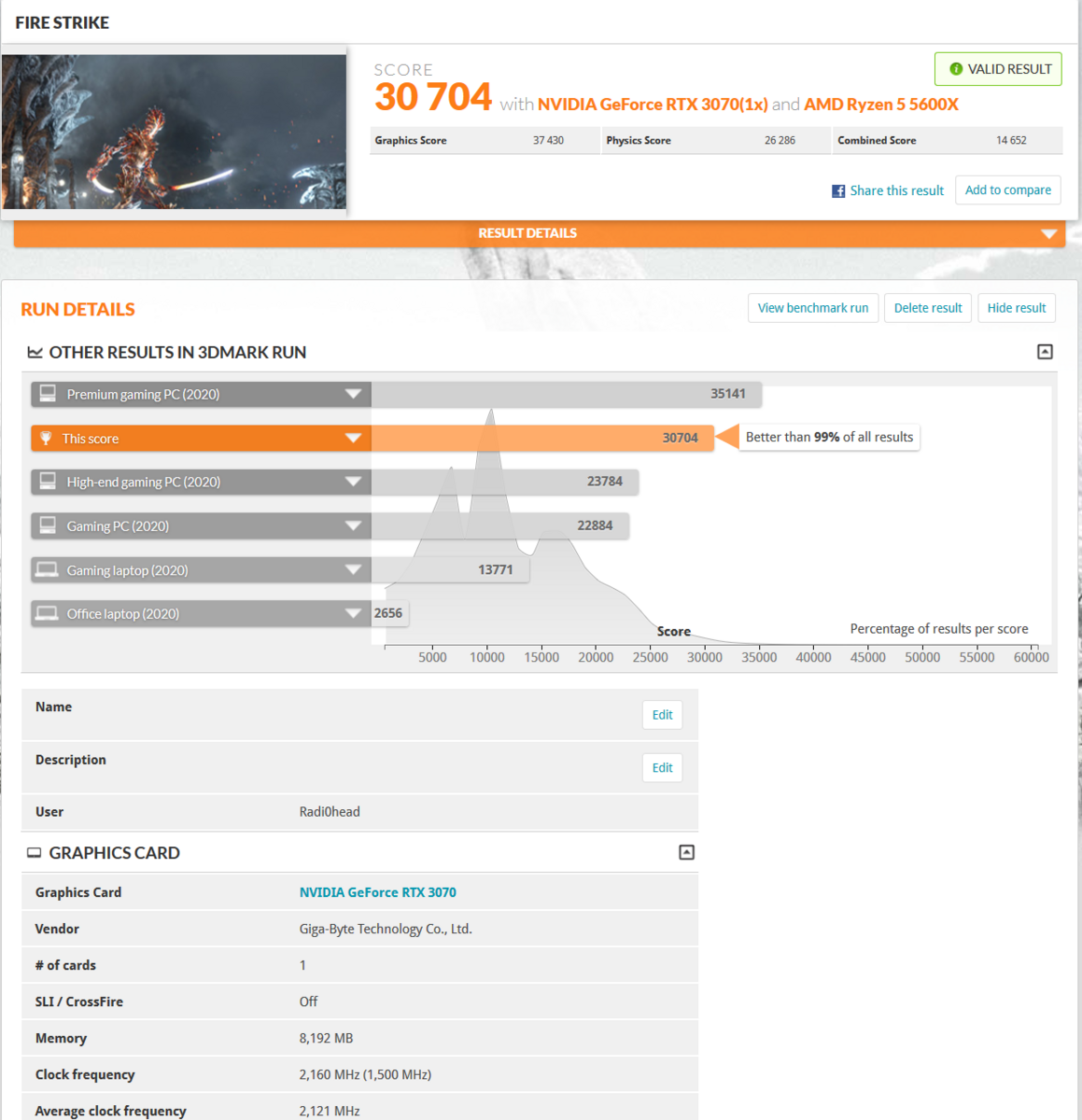Click the monitor icon beside High-end gaming PC
The height and width of the screenshot is (1120, 1082).
[48, 482]
